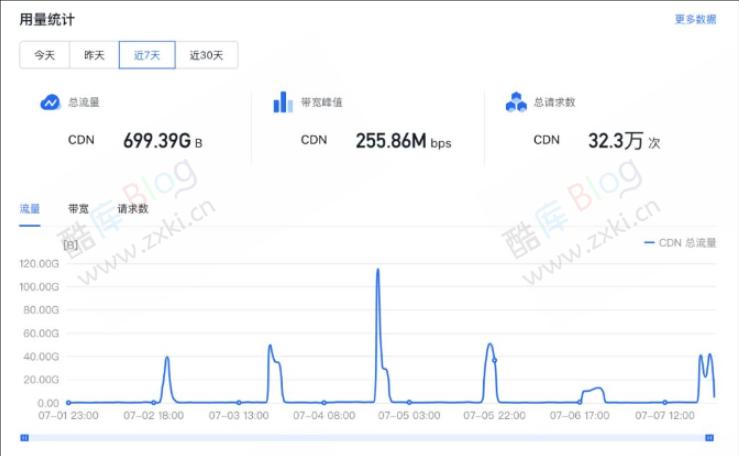
Task: Click the y-axis label 20.00G
Action: (x=41, y=380)
